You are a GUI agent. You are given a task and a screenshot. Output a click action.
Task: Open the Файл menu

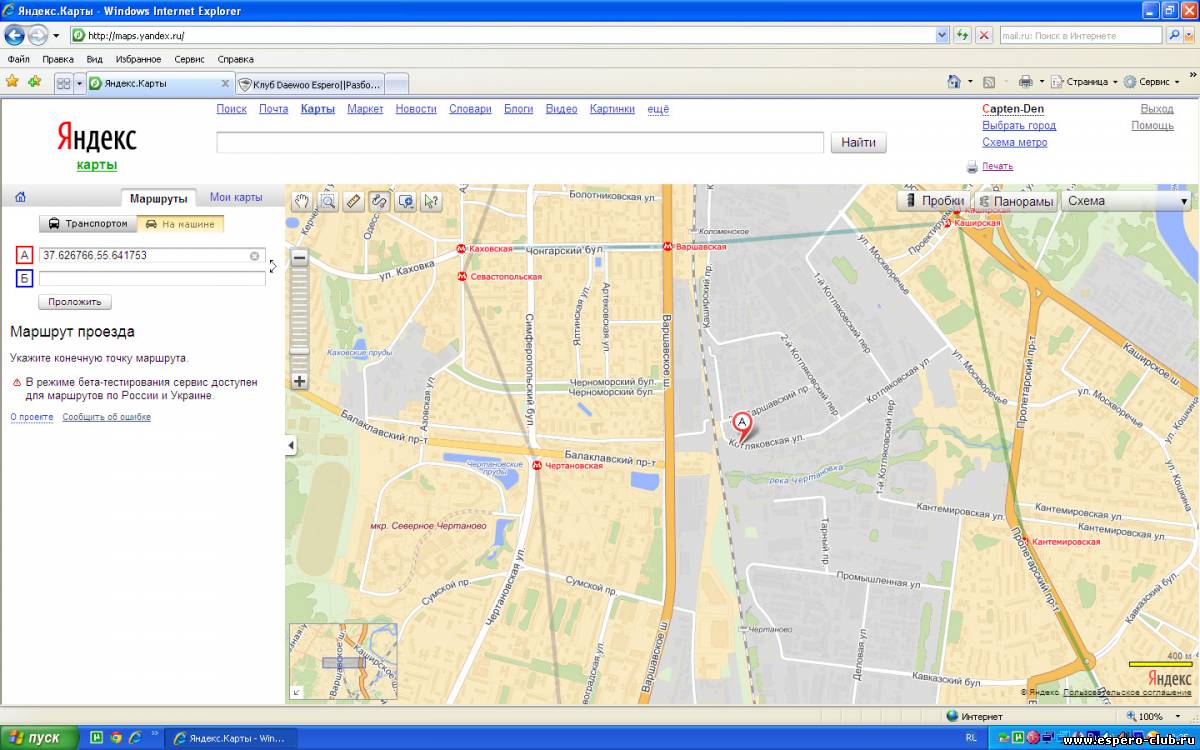tap(18, 59)
